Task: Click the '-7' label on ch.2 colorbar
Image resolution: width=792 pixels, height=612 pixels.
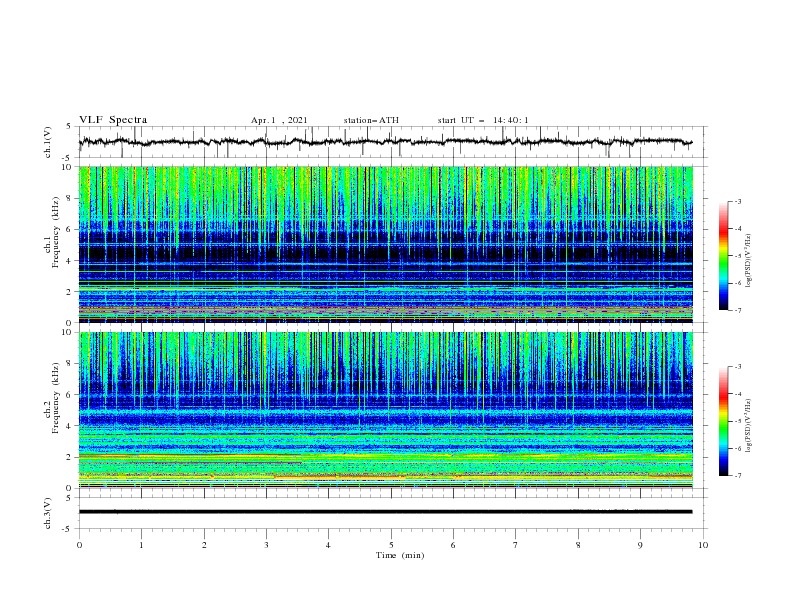Action: point(737,475)
